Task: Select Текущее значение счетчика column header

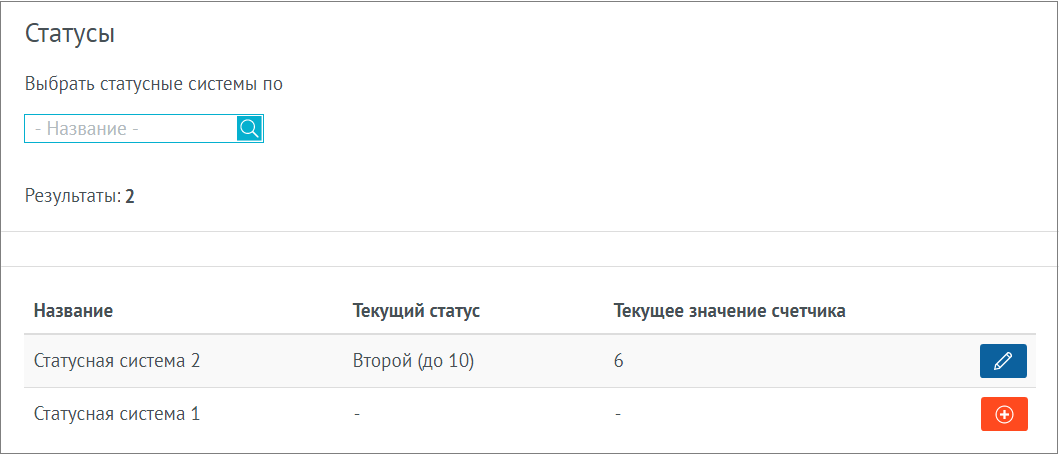Action: coord(729,311)
